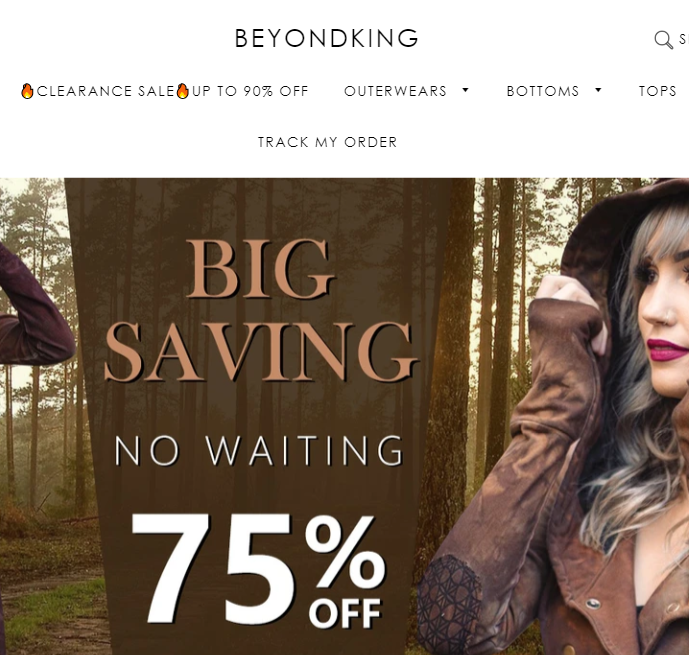Open search via the magnifier icon
Screen dimensions: 689x655
[663, 40]
